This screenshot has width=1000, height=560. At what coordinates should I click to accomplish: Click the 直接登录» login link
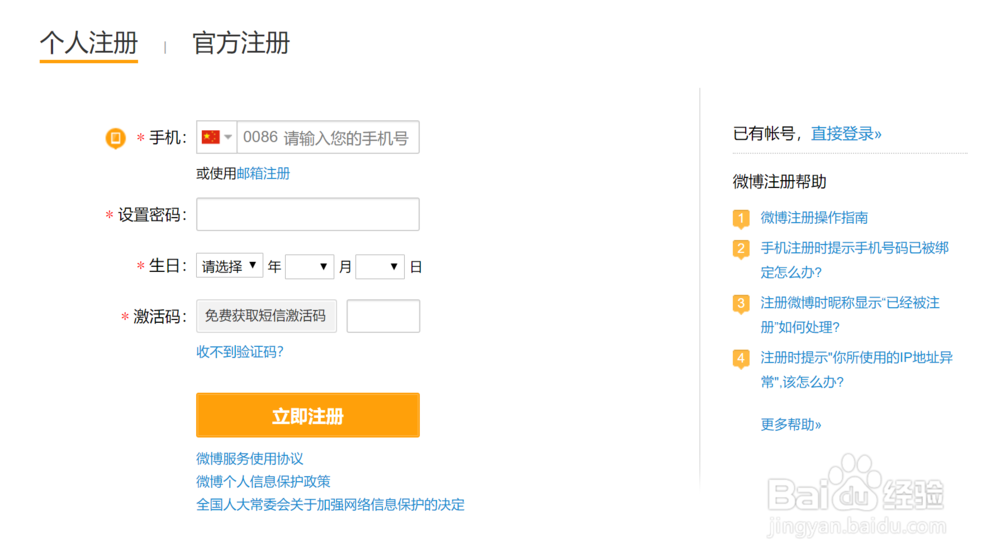[846, 134]
